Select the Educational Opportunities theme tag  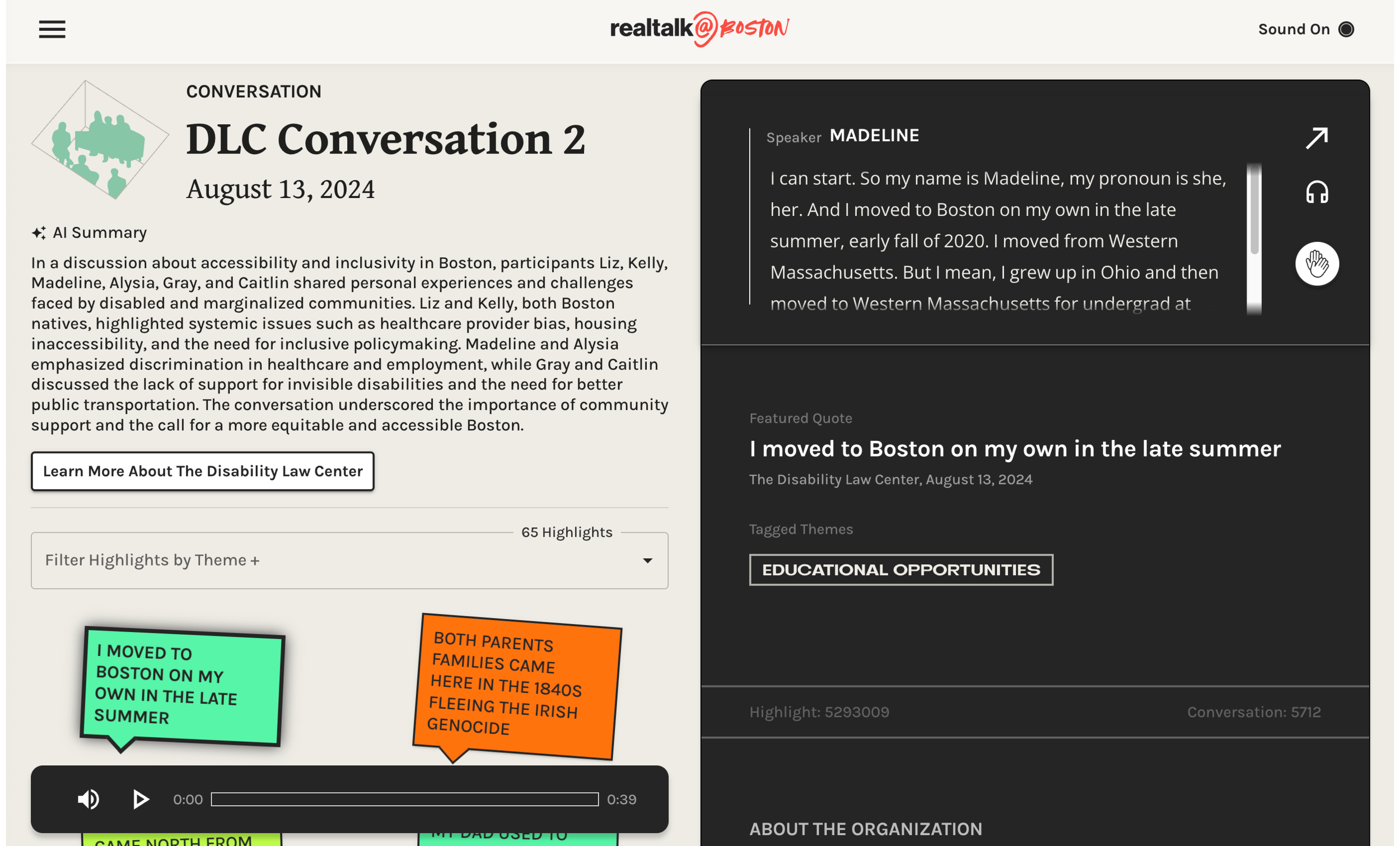900,570
